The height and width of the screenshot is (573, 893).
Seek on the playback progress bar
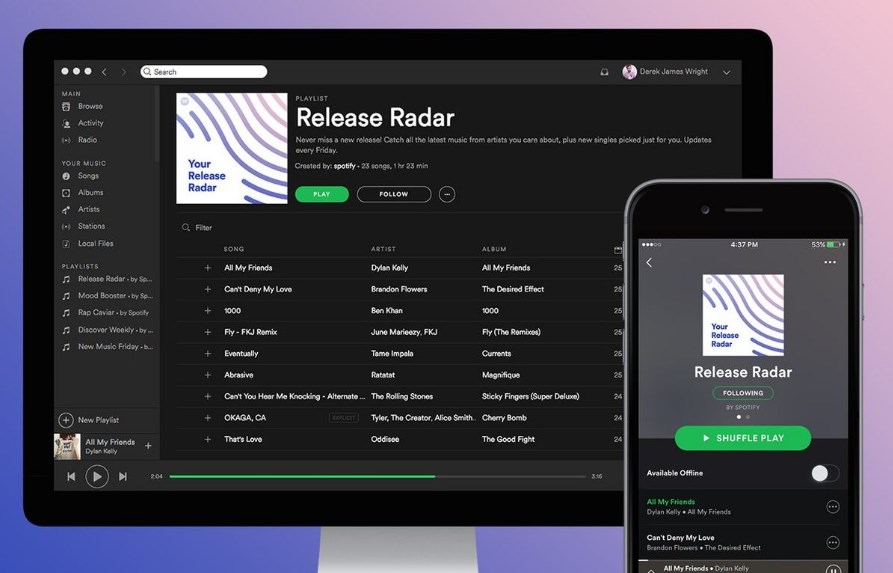click(x=380, y=477)
